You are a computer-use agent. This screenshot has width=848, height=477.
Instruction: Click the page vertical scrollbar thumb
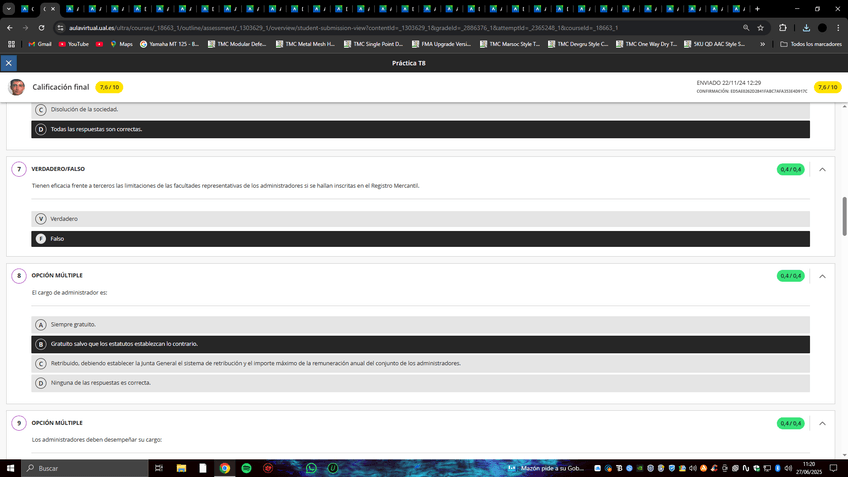844,216
